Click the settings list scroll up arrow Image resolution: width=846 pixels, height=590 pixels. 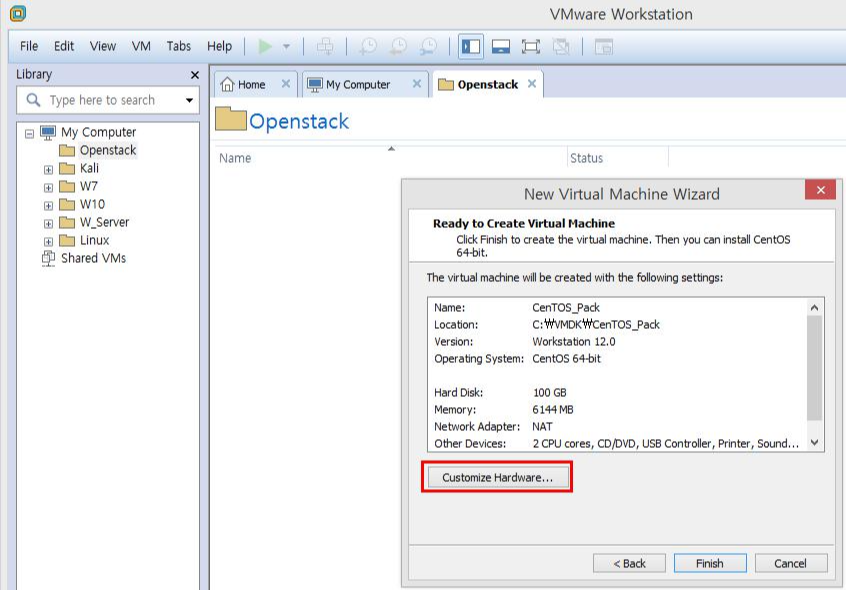[x=815, y=307]
